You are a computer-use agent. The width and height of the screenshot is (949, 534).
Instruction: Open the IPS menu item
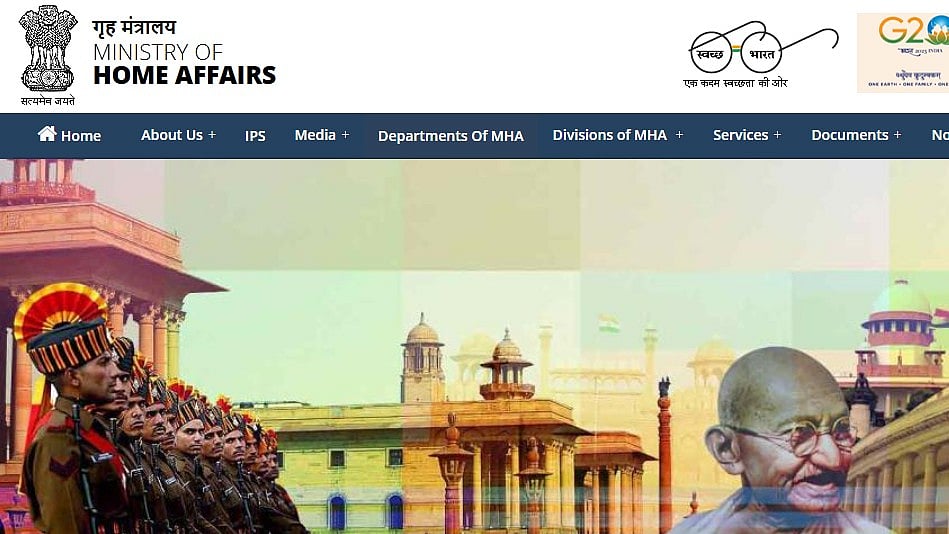255,136
